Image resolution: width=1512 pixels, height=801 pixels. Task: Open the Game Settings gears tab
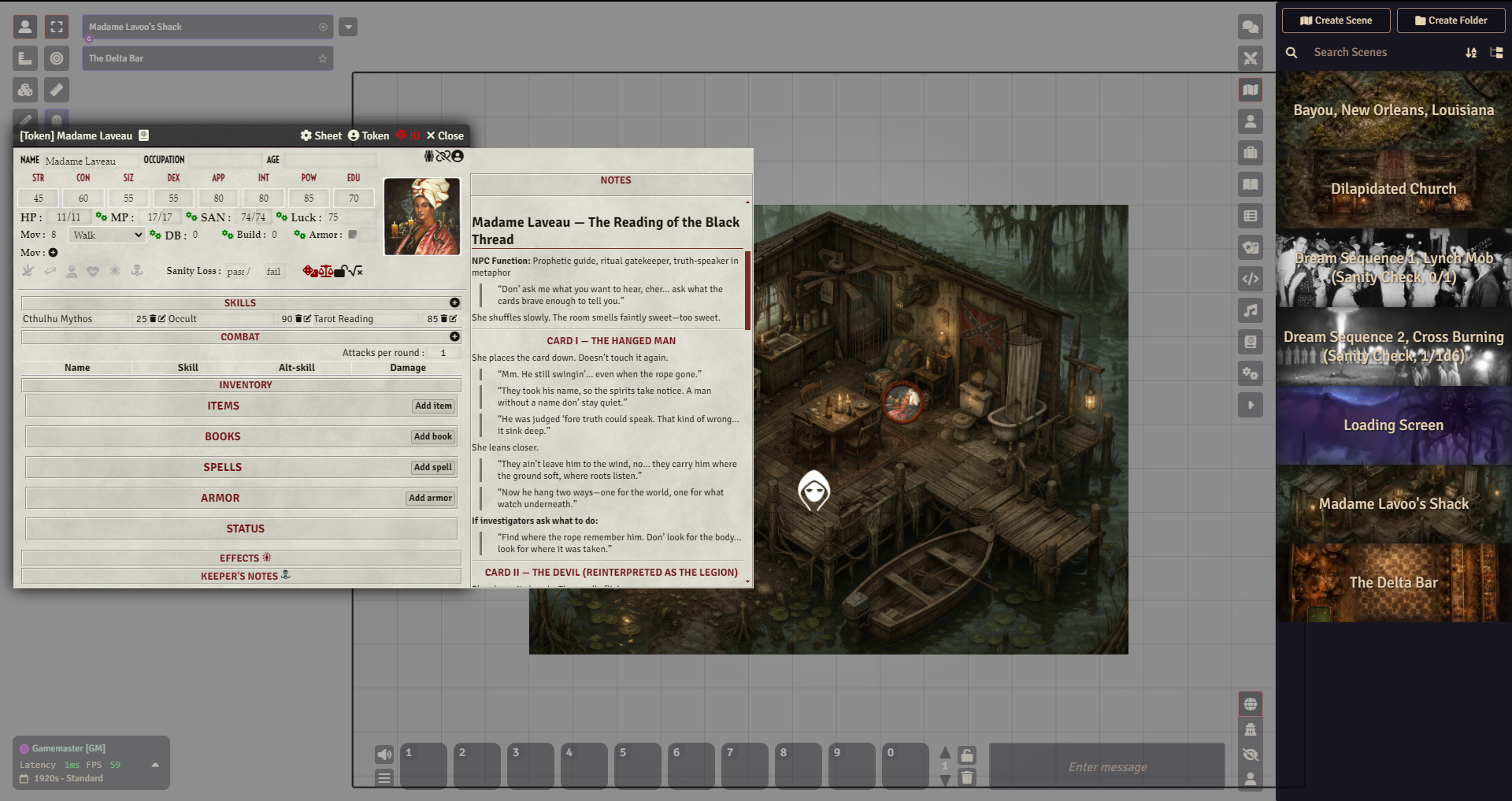pyautogui.click(x=1250, y=373)
